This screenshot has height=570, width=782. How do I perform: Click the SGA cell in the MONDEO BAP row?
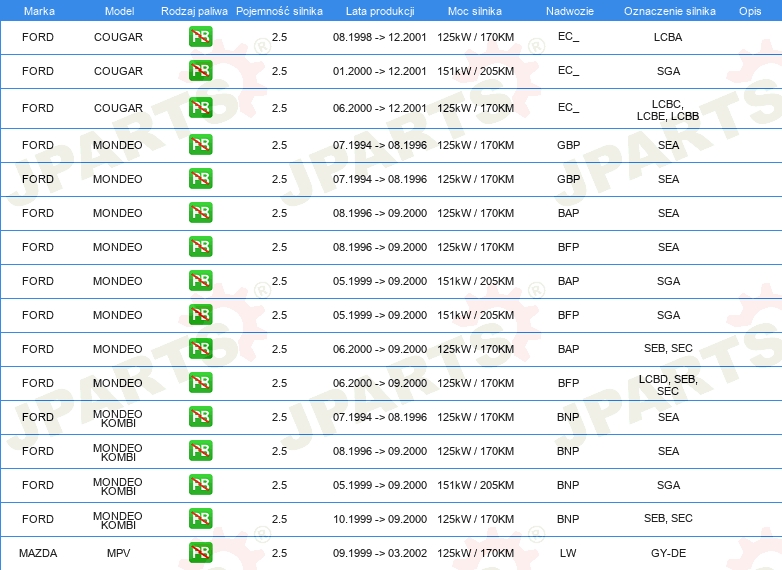[x=668, y=281]
